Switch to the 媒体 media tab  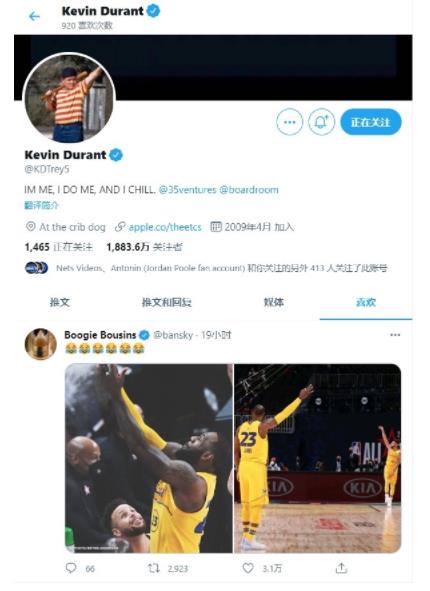pyautogui.click(x=274, y=302)
